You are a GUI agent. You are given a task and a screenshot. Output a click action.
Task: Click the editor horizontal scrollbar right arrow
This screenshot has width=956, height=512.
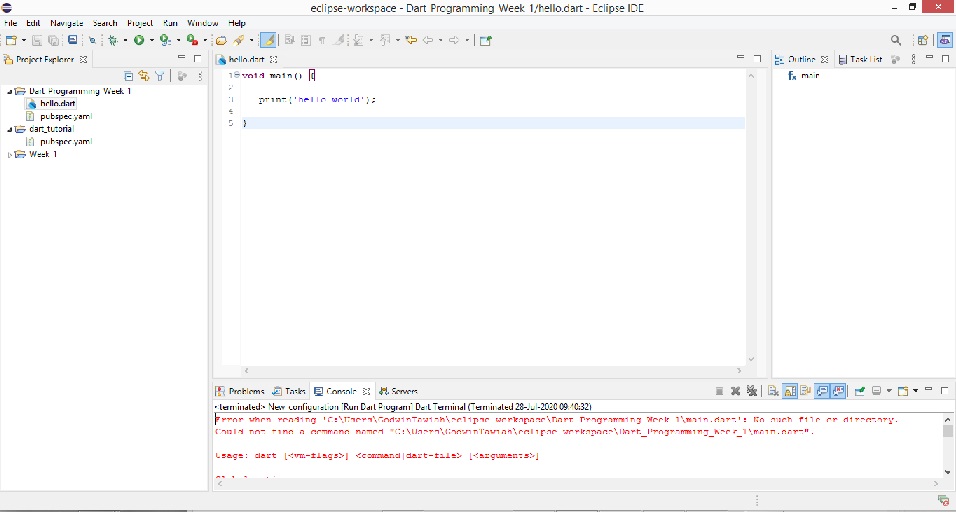click(x=739, y=370)
